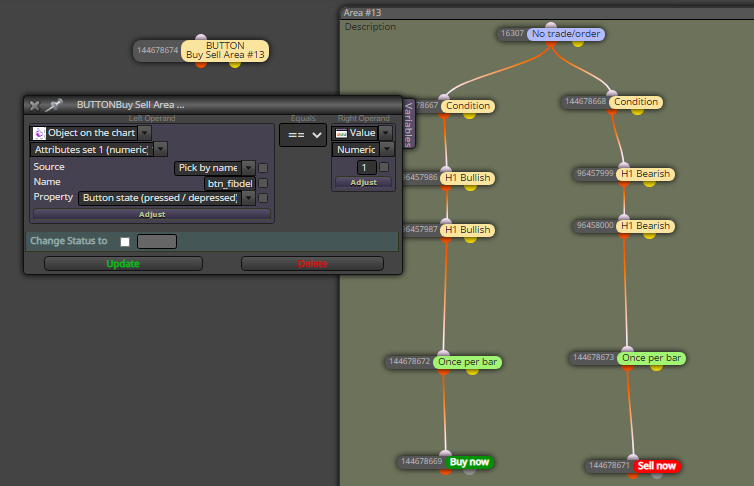Click the btn_fibdel name input field
This screenshot has width=754, height=486.
(230, 183)
